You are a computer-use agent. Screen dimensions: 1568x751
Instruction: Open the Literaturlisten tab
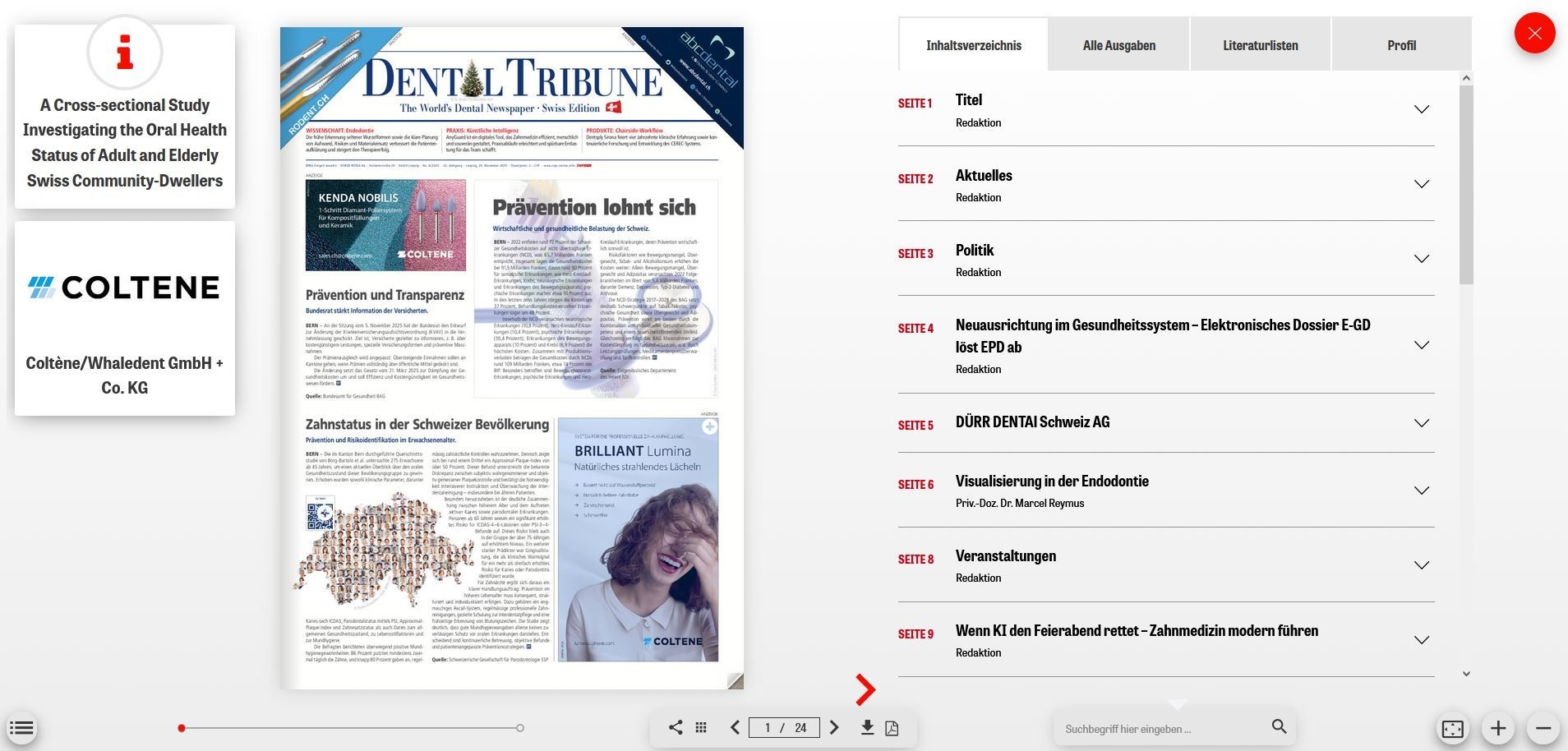click(x=1260, y=45)
